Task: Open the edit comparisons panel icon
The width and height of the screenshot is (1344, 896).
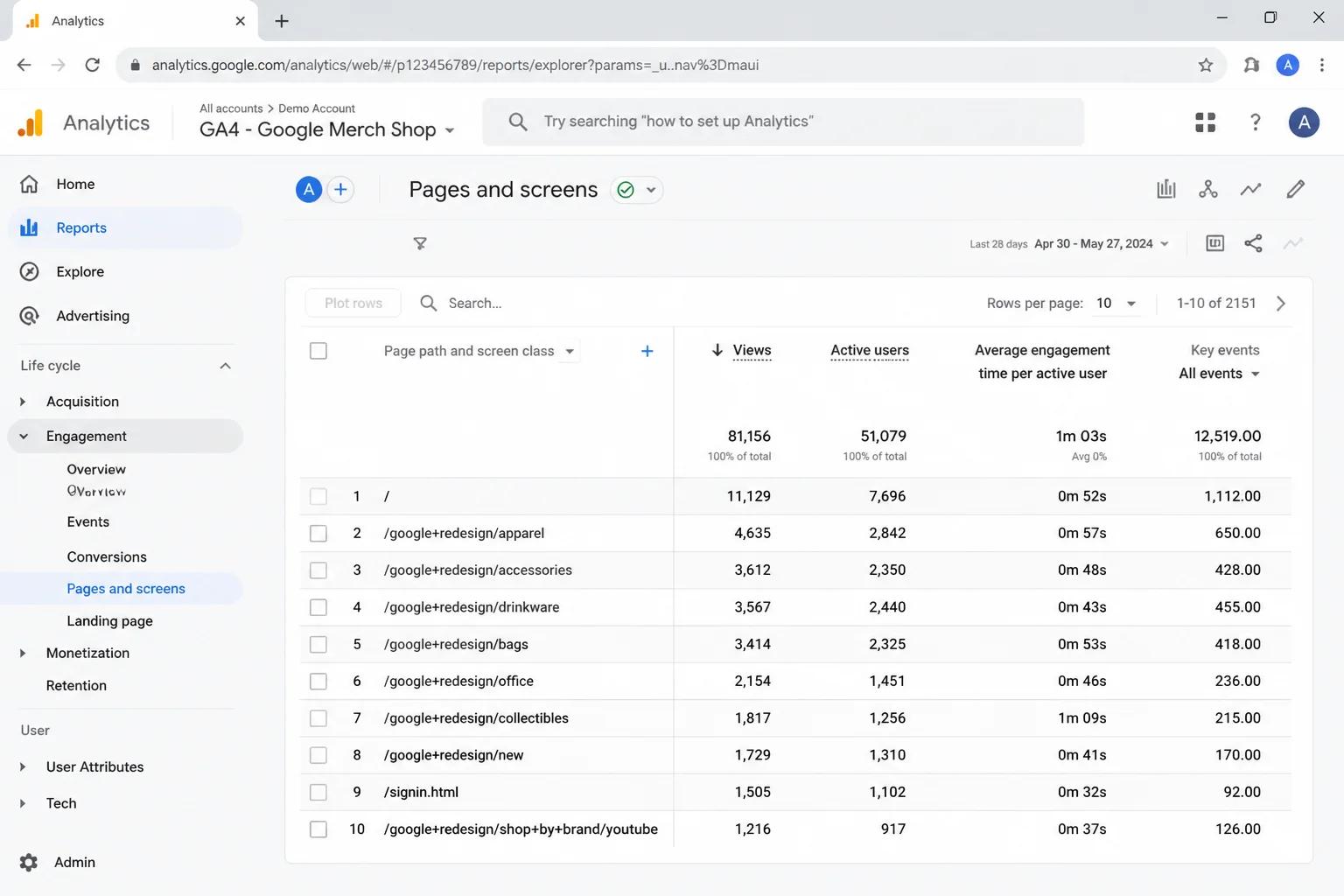Action: 1214,243
